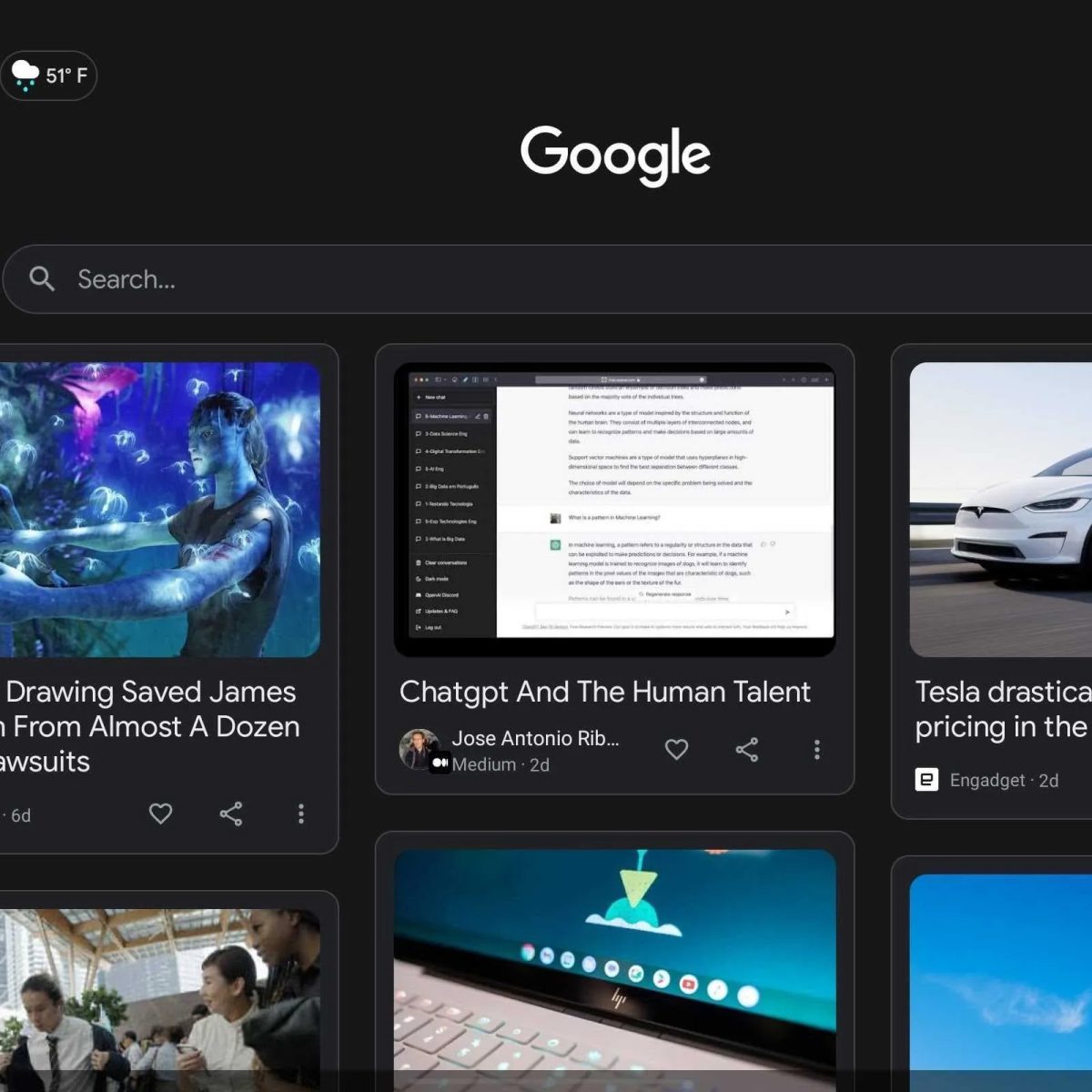Share the James Cameron drawing article
Image resolution: width=1092 pixels, height=1092 pixels.
coord(231,814)
